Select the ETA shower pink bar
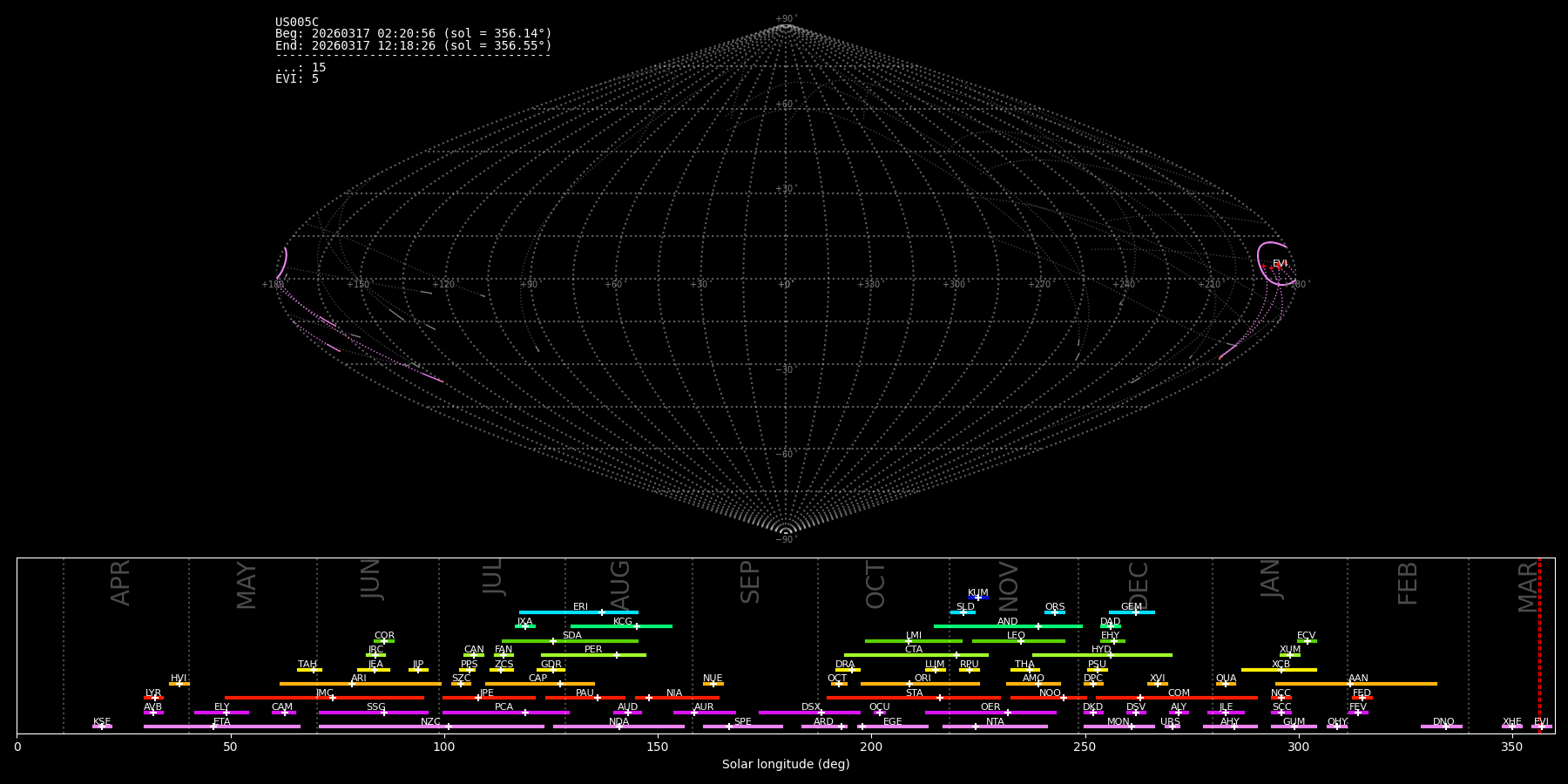1568x784 pixels. point(222,727)
